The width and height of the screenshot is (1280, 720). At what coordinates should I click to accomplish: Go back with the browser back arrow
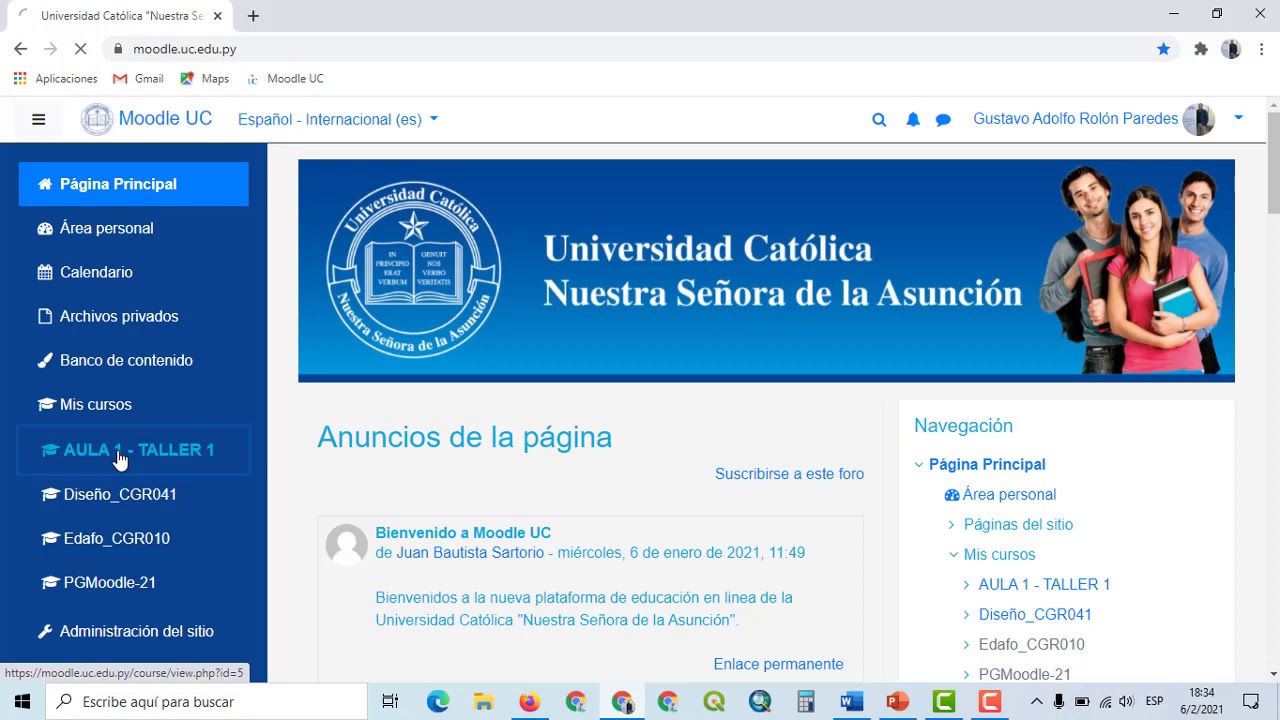20,49
